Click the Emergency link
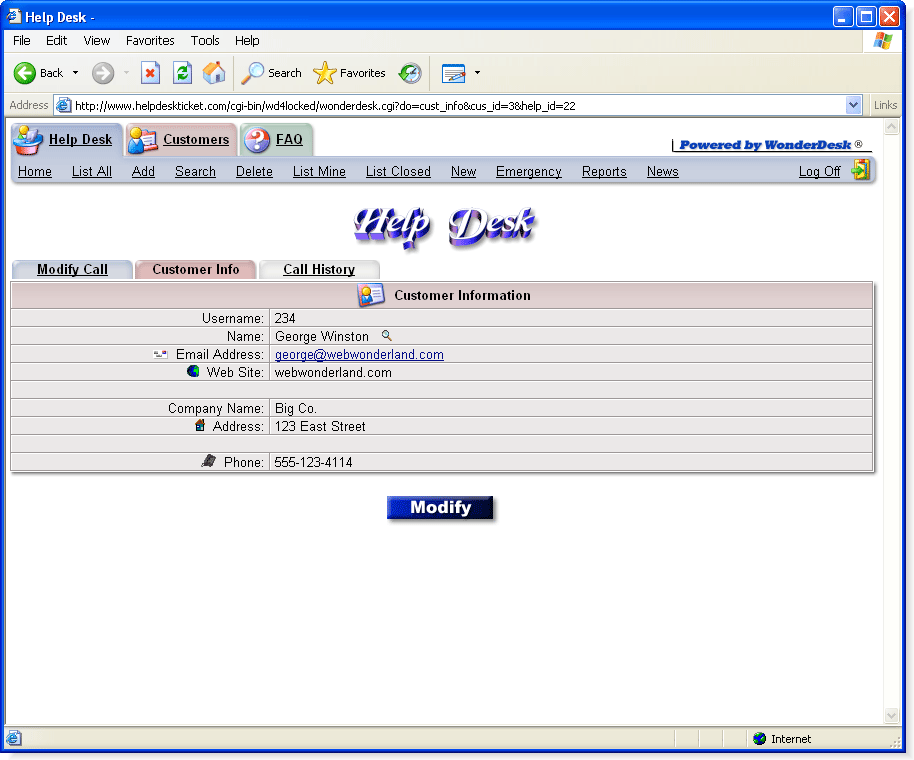Image resolution: width=914 pixels, height=760 pixels. click(529, 171)
